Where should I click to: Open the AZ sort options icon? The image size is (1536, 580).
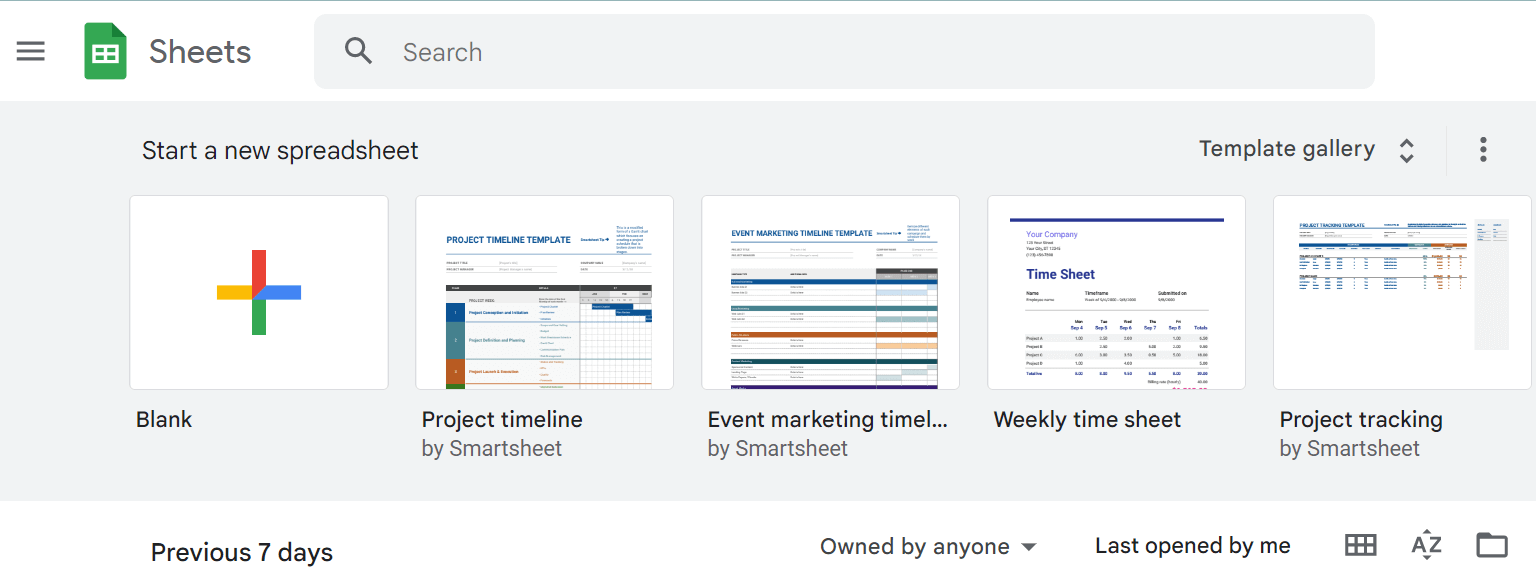tap(1426, 545)
